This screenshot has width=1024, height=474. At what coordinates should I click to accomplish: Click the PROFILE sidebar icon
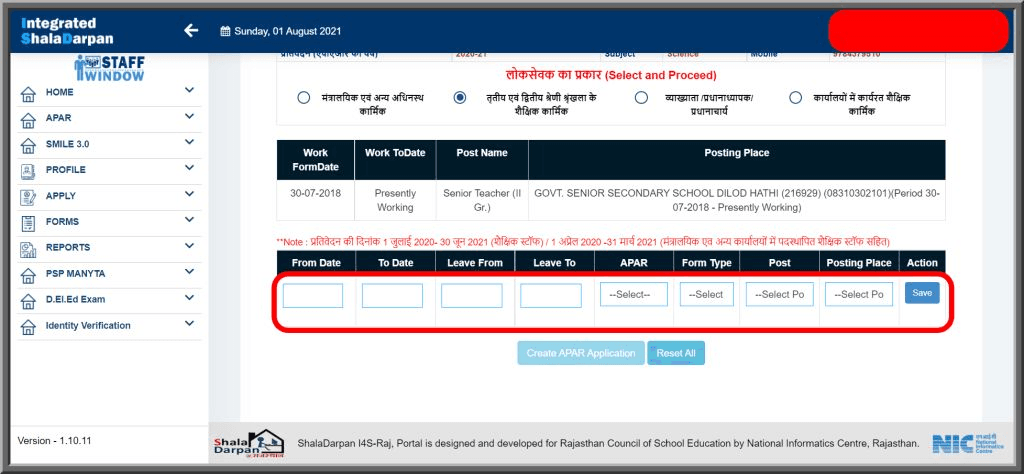28,171
